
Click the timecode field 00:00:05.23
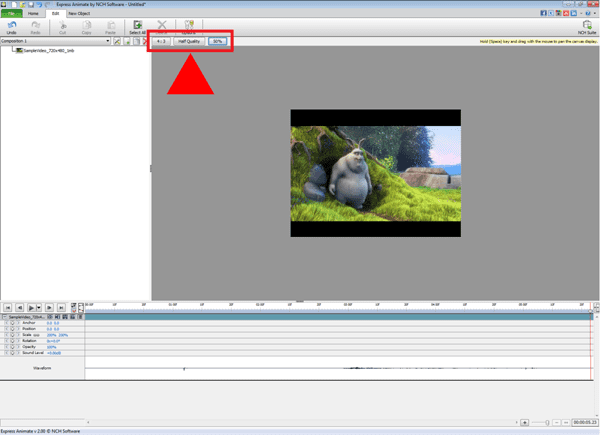(585, 422)
